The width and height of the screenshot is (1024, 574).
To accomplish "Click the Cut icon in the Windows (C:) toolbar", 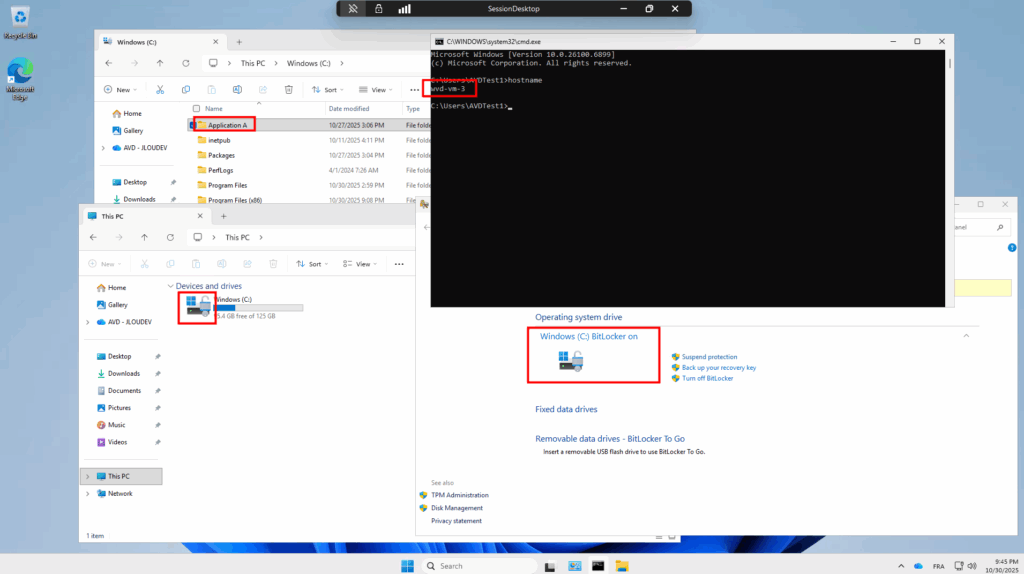I will [160, 89].
